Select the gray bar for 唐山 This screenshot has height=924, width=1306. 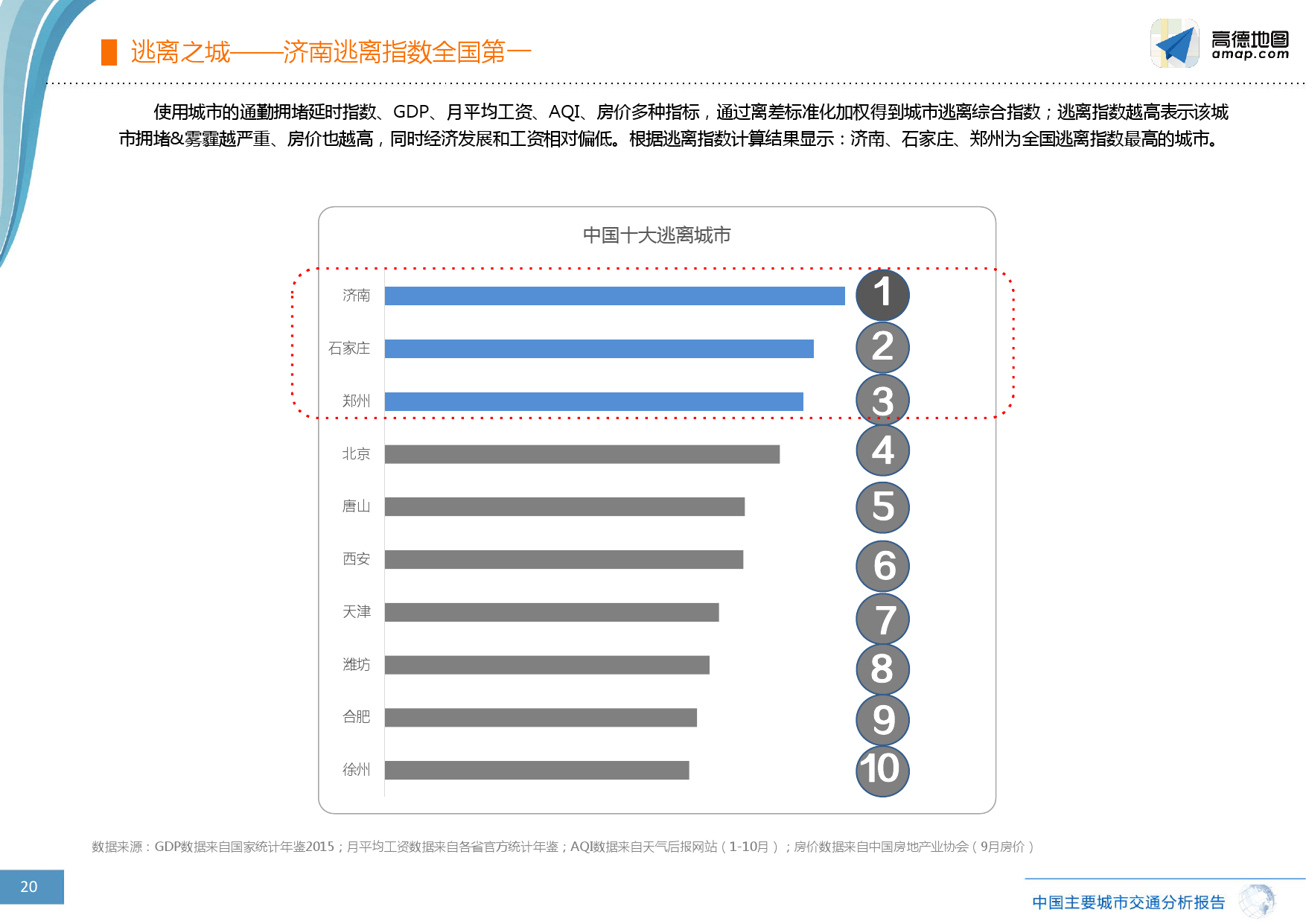[x=564, y=506]
